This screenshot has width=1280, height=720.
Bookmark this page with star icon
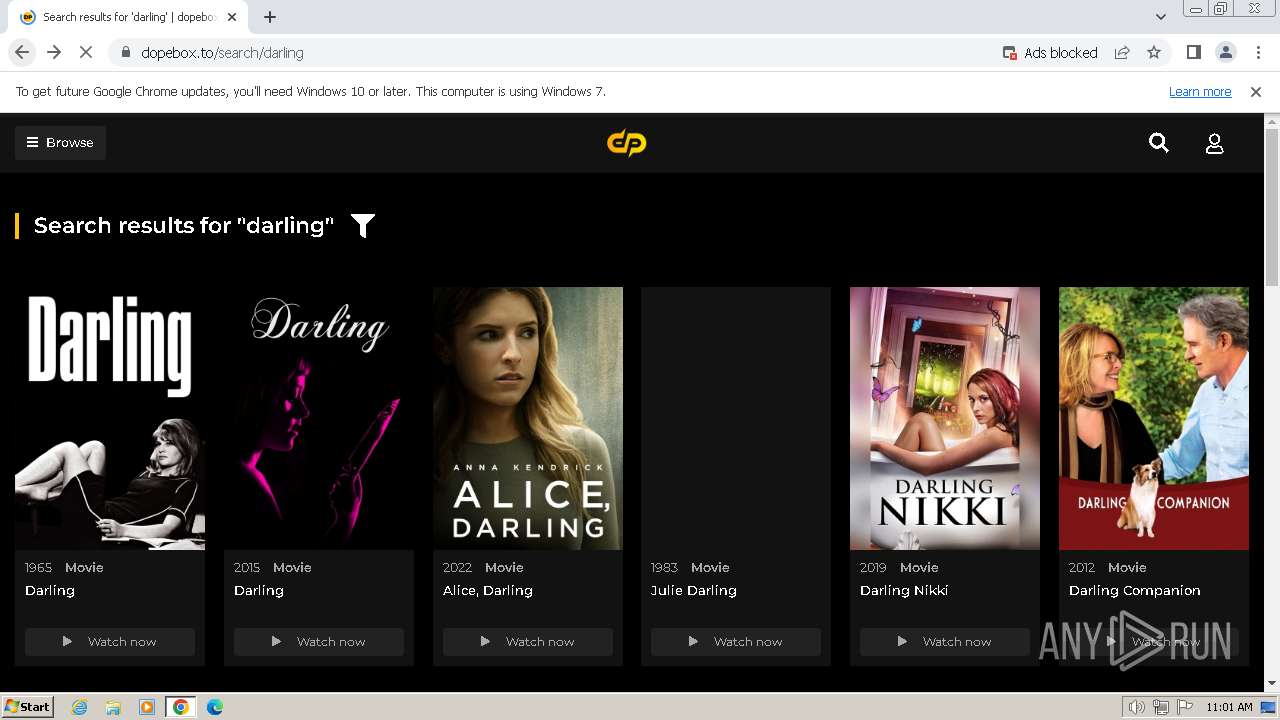pyautogui.click(x=1154, y=52)
